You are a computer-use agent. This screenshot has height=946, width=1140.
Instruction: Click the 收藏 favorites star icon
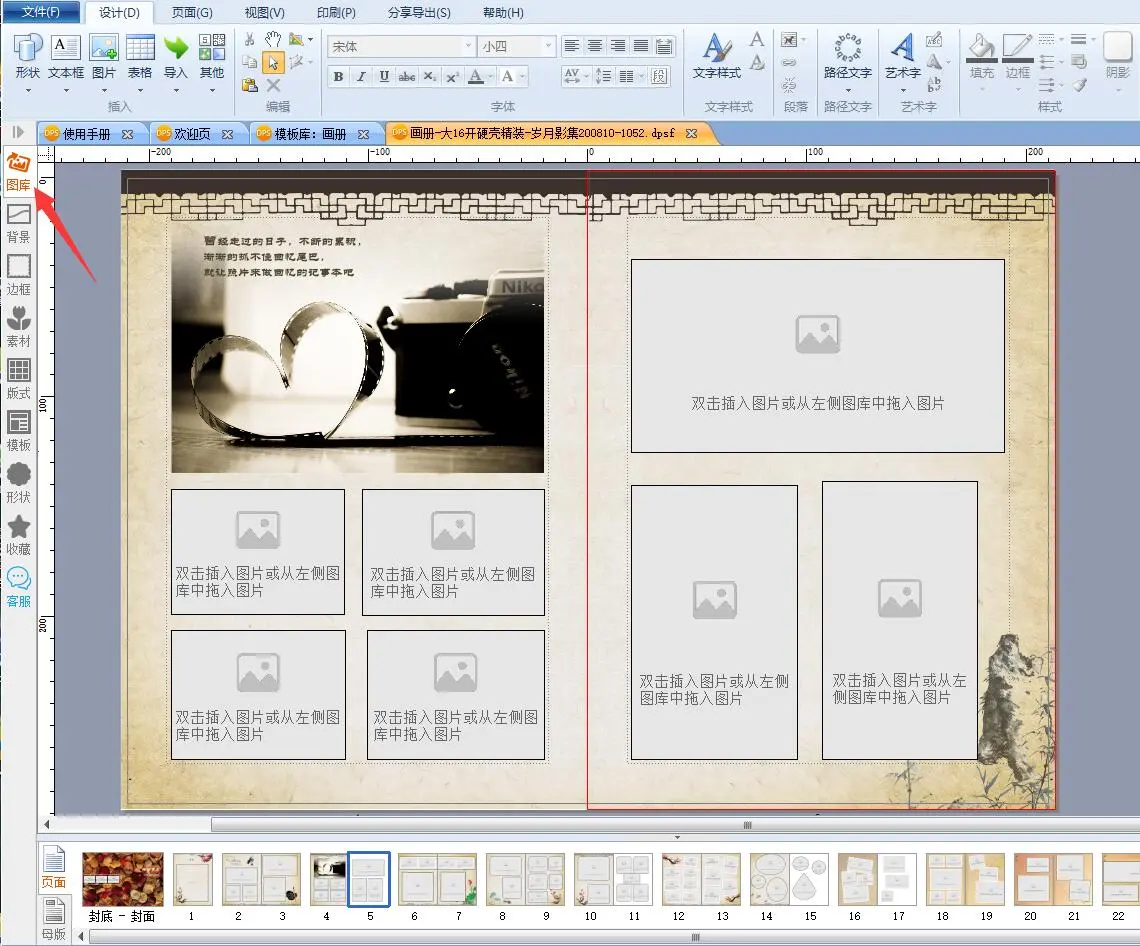pyautogui.click(x=18, y=534)
